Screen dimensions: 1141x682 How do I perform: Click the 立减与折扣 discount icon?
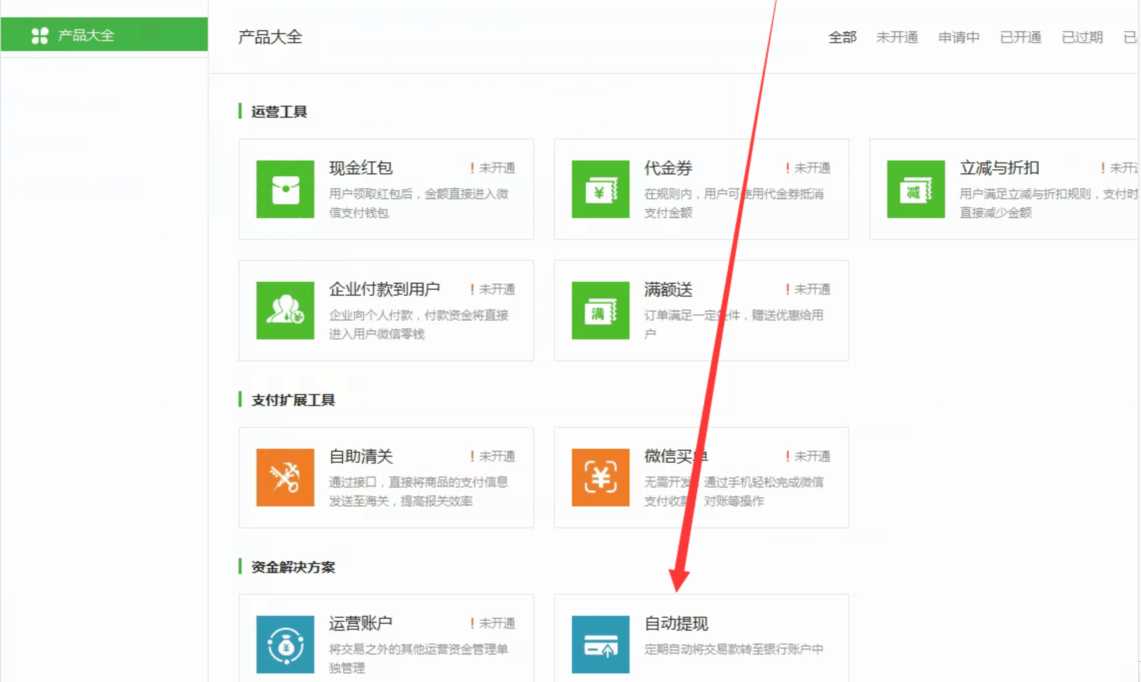(915, 189)
